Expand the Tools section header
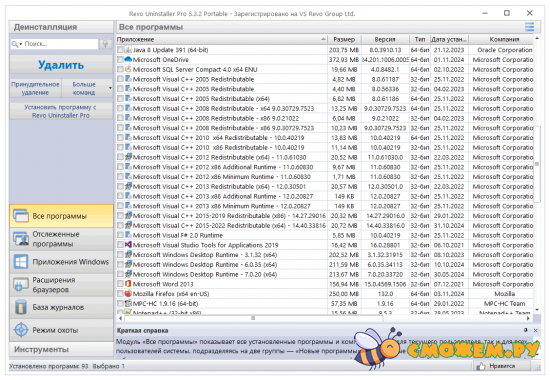Viewport: 550px width, 380px height. (x=61, y=349)
